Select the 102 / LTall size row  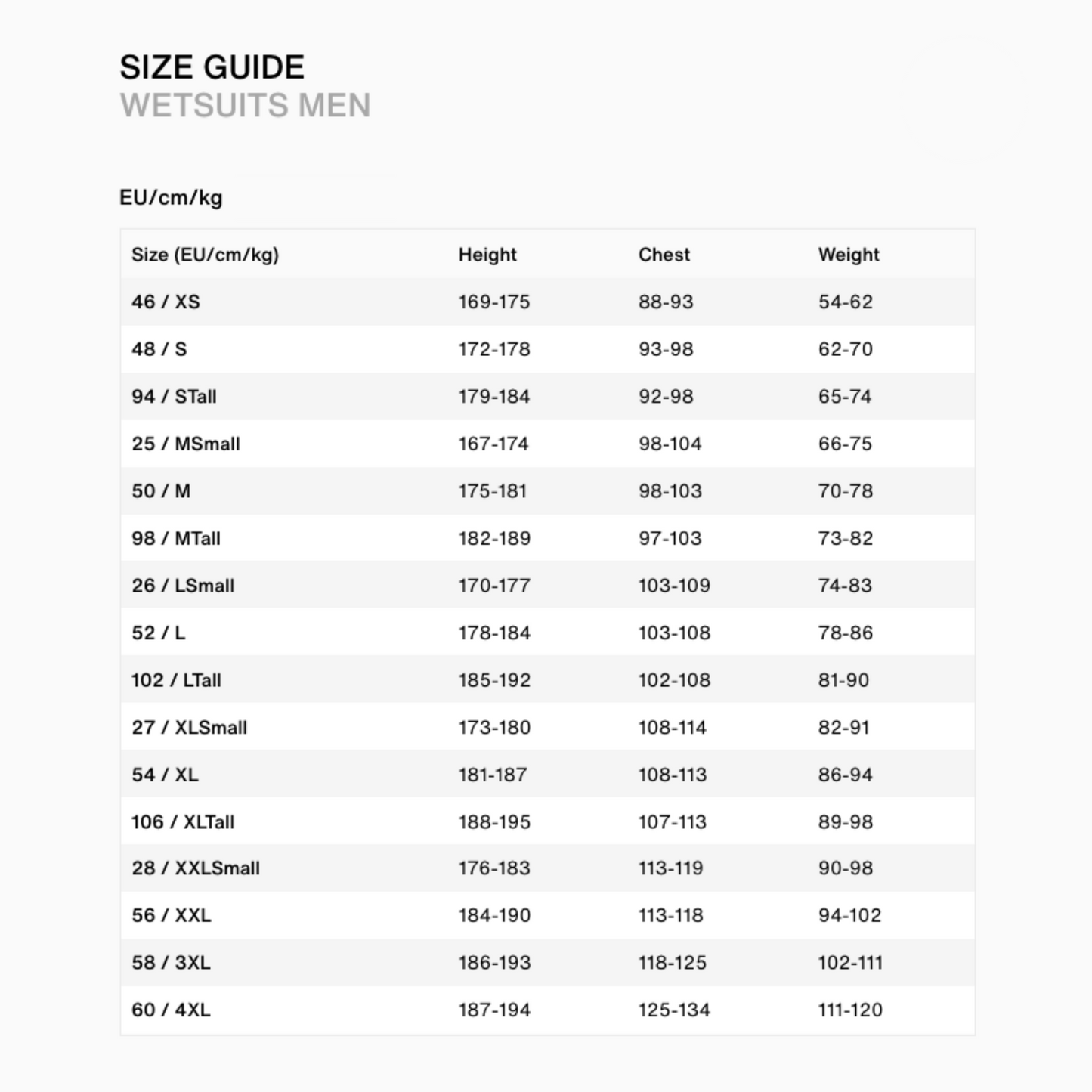176,680
